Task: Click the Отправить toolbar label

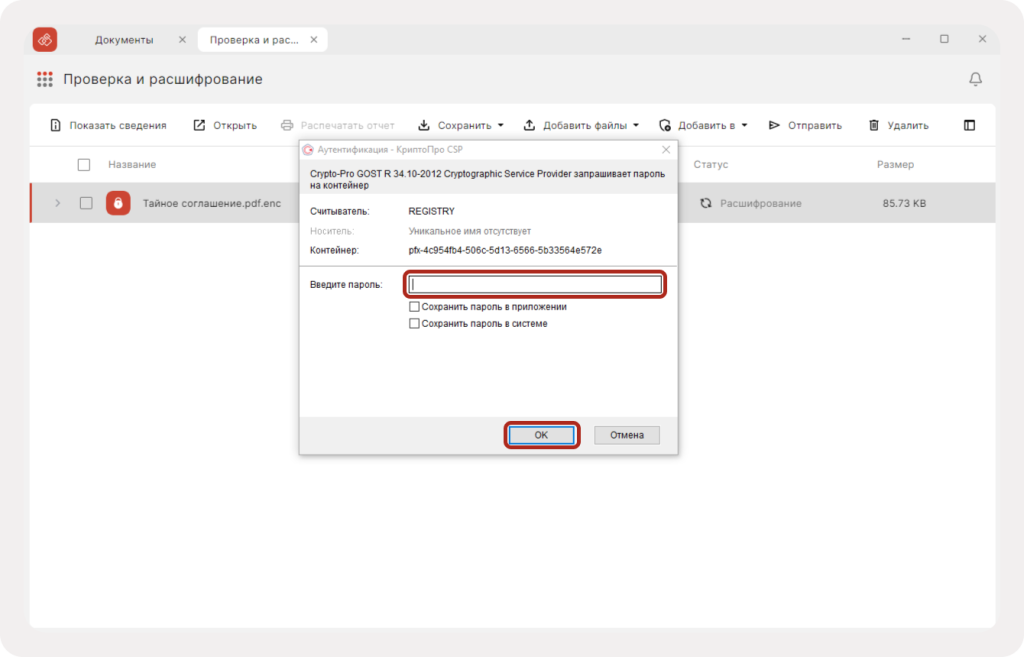Action: (815, 125)
